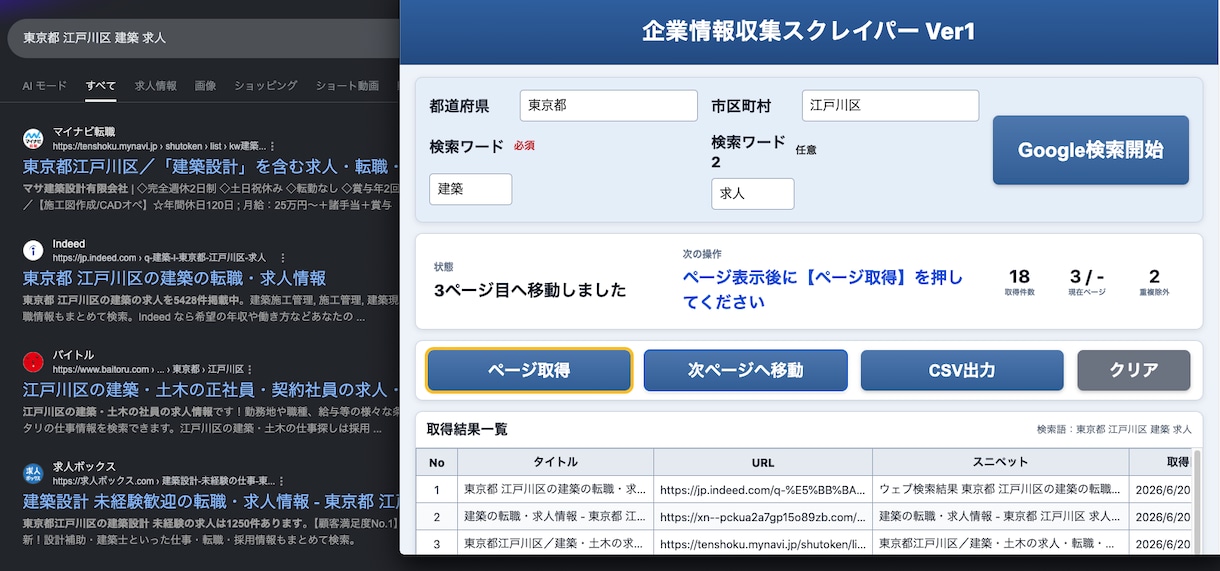Screen dimensions: 1220x571
Task: Click the Google search box
Action: pyautogui.click(x=203, y=38)
